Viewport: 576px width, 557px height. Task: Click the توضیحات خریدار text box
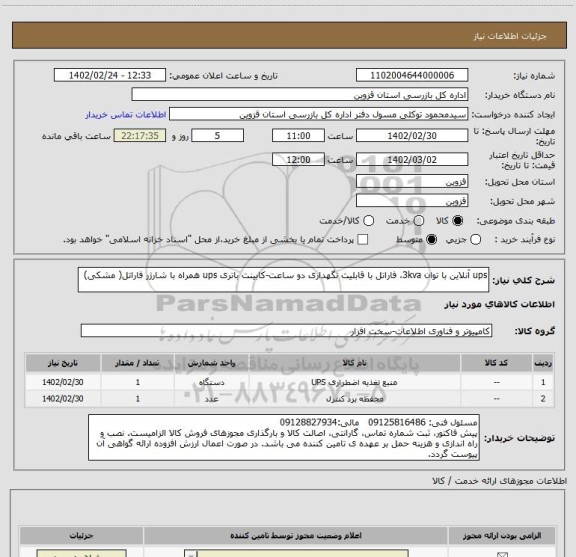(284, 438)
